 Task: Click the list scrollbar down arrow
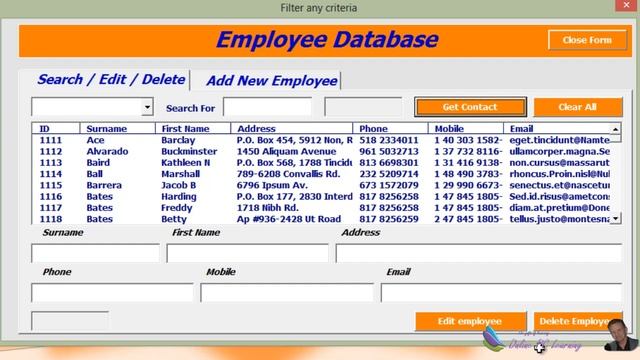(x=616, y=218)
